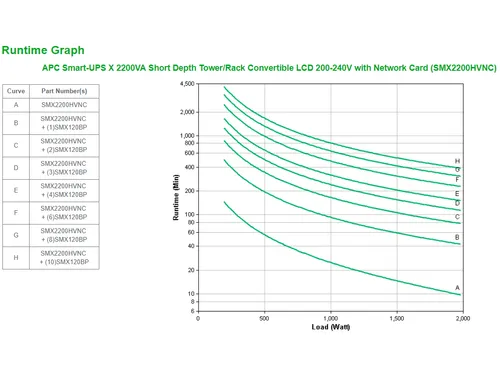
Task: Click the 2,000 label on the runtime axis
Action: [x=187, y=112]
